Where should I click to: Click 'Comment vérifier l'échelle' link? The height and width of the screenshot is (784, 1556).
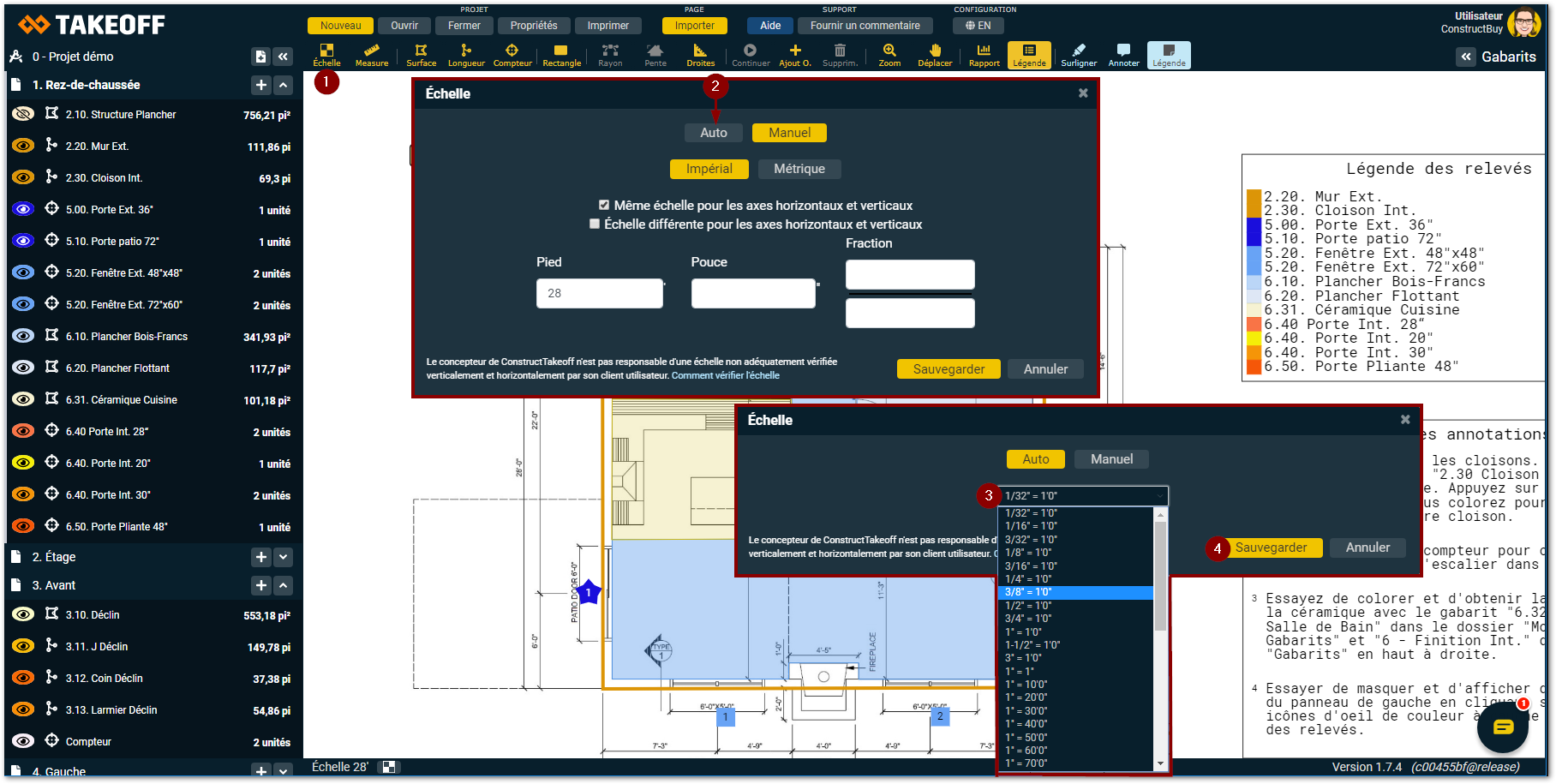coord(726,375)
